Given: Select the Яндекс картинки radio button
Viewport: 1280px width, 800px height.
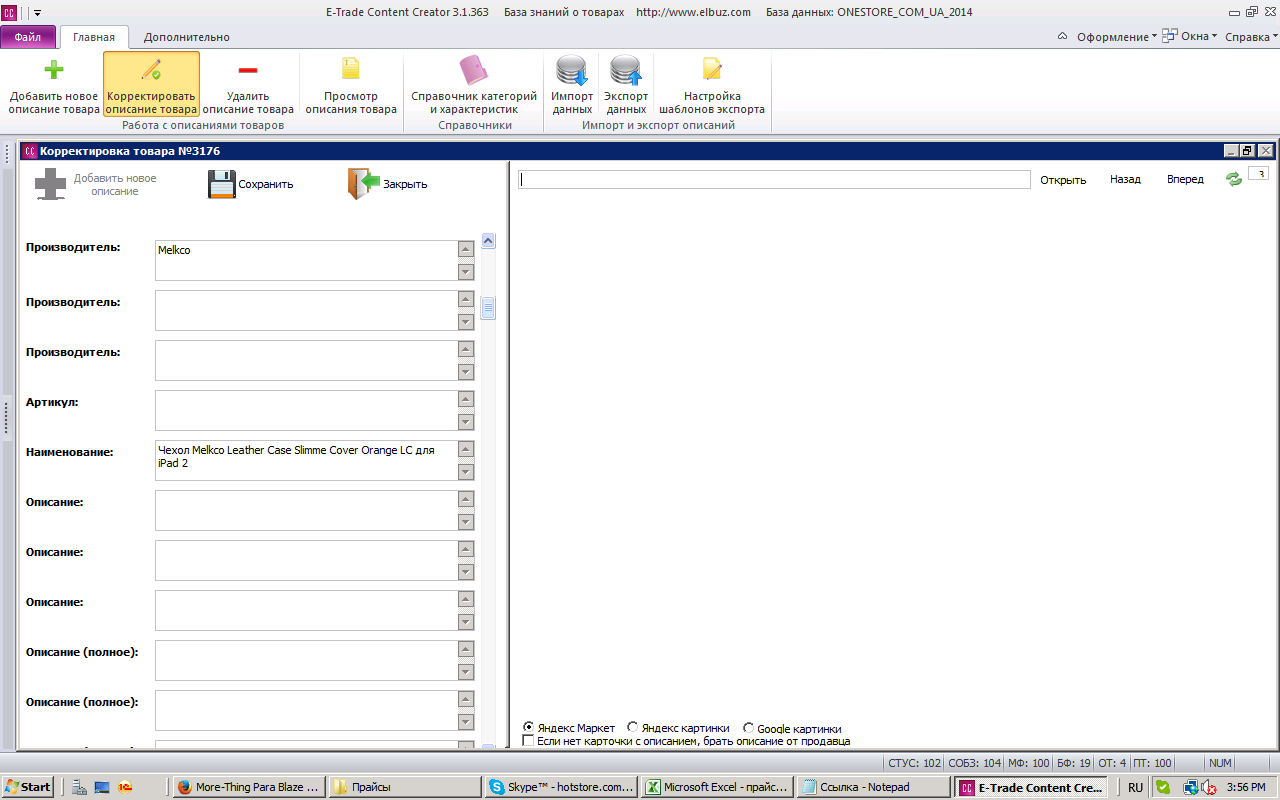Looking at the screenshot, I should 633,728.
